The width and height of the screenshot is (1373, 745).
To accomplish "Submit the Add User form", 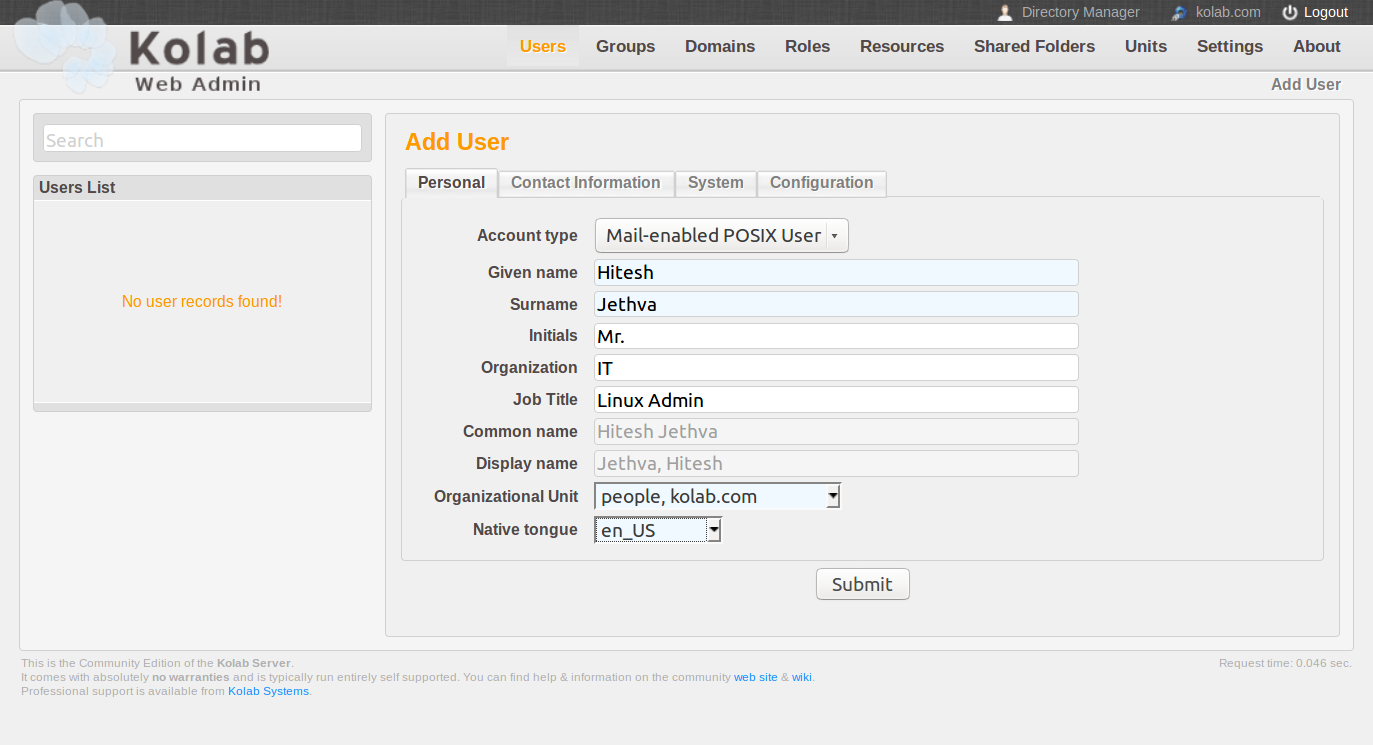I will (x=862, y=584).
